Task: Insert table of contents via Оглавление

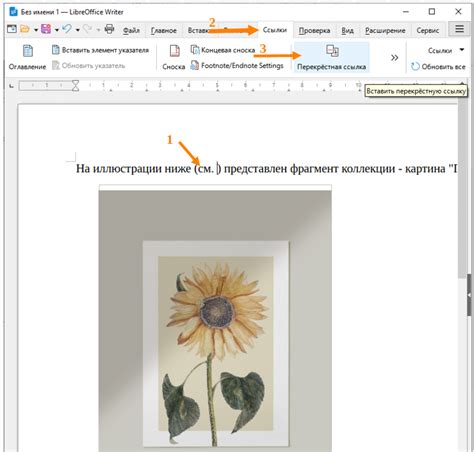Action: pyautogui.click(x=27, y=57)
